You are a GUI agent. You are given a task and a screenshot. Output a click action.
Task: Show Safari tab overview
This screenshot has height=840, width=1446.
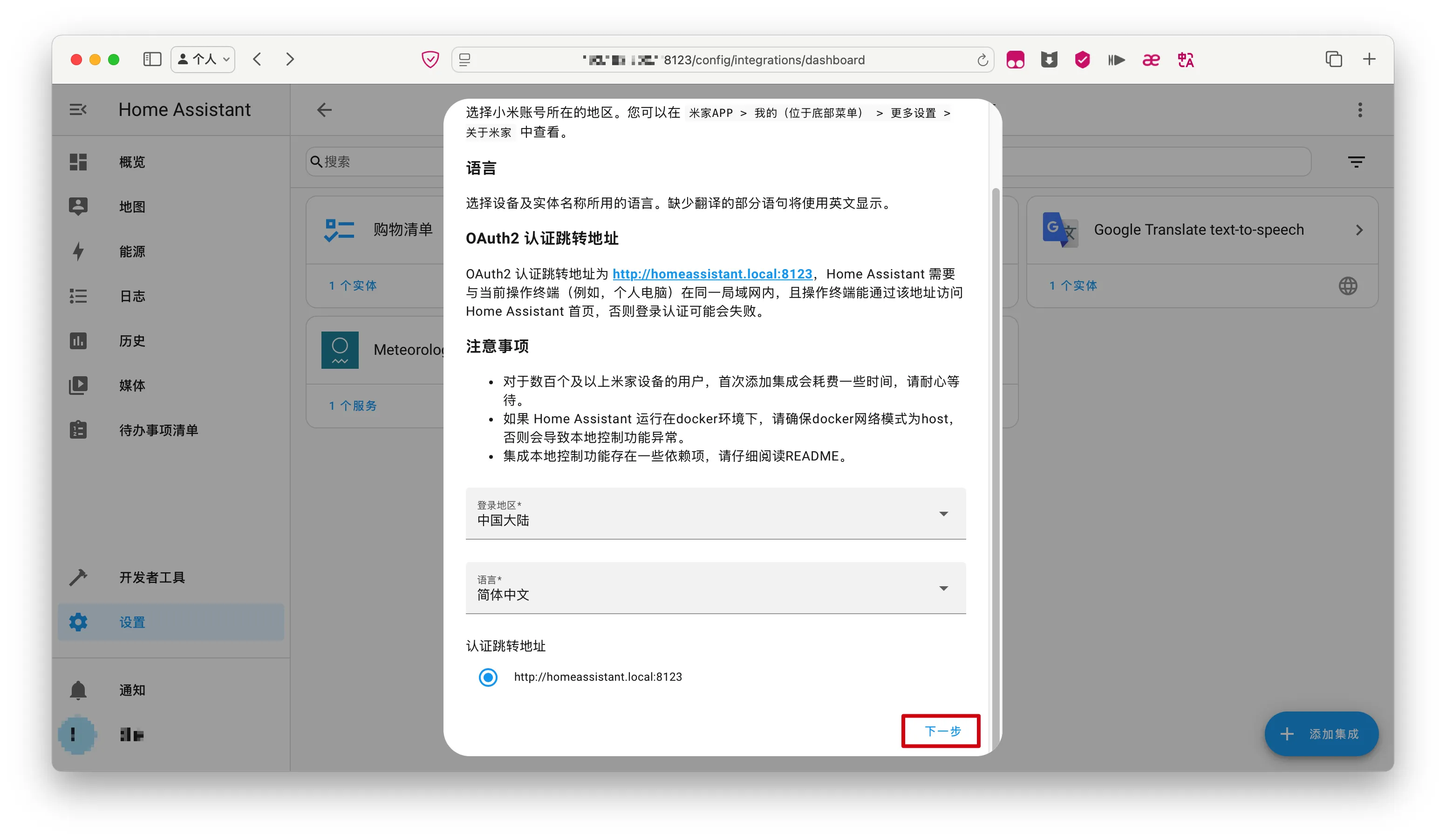(1334, 59)
